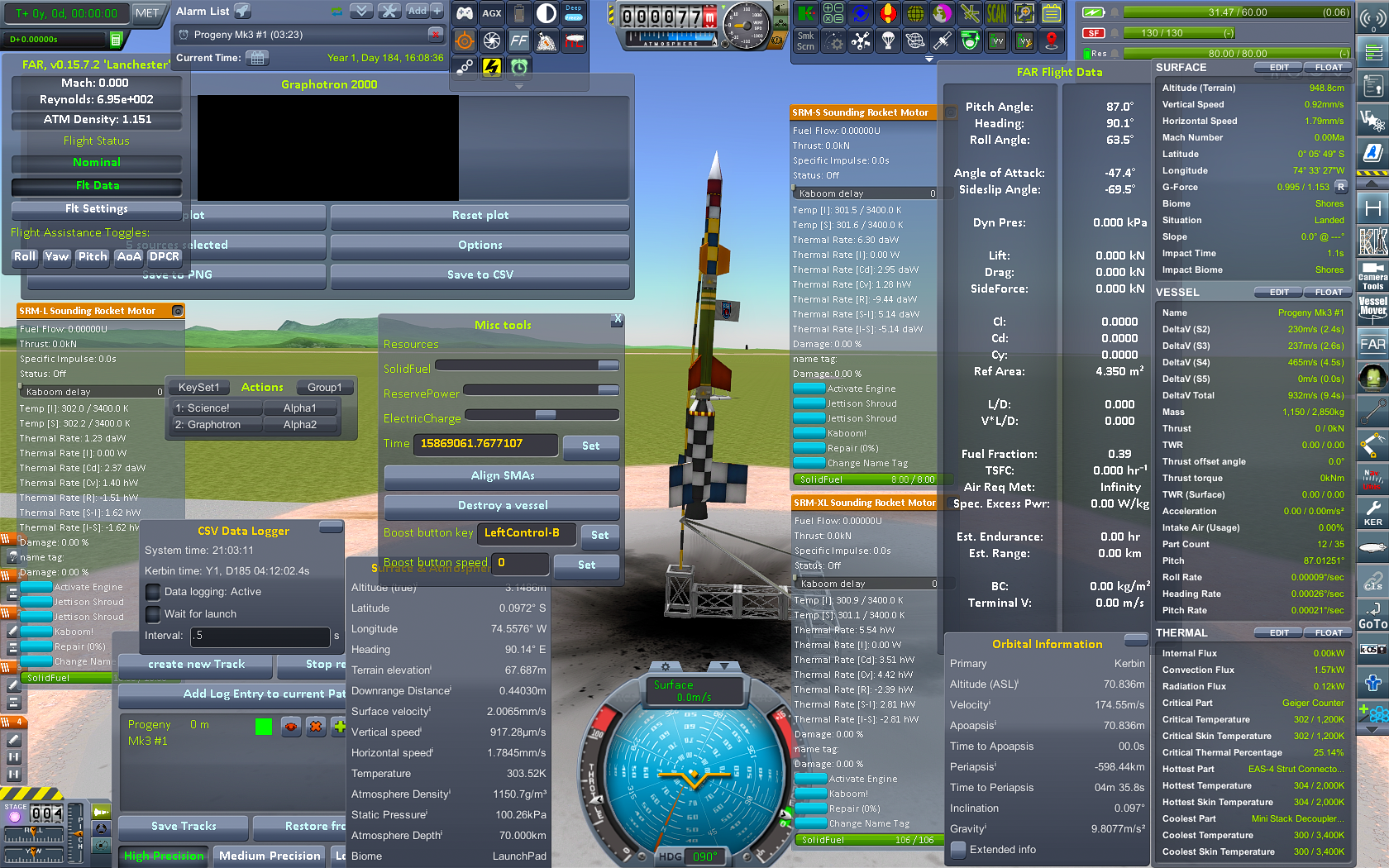Screen dimensions: 1389x868
Task: Open the FF Final Frontier toolbar icon
Action: (x=519, y=41)
